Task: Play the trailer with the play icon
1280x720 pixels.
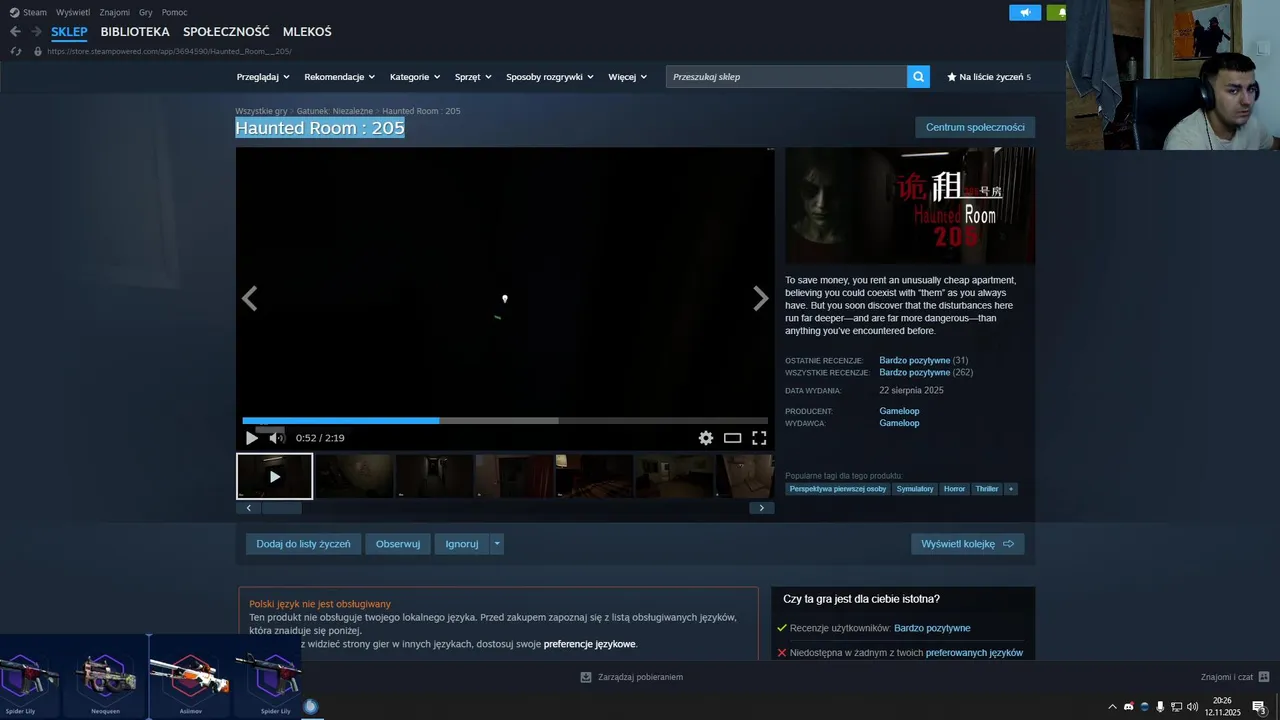Action: [x=252, y=438]
